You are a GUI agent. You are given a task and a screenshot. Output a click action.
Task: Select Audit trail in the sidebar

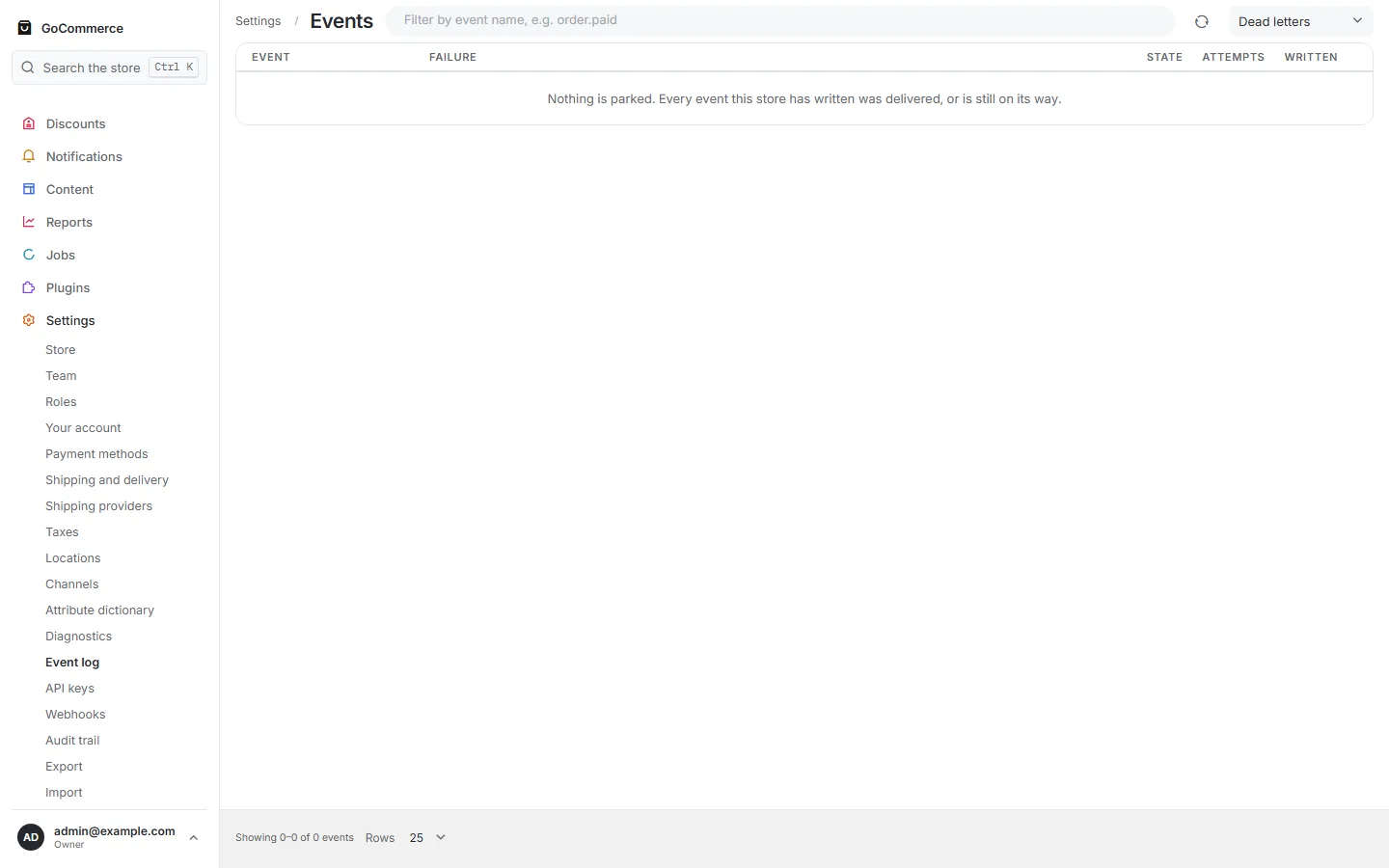(x=72, y=741)
